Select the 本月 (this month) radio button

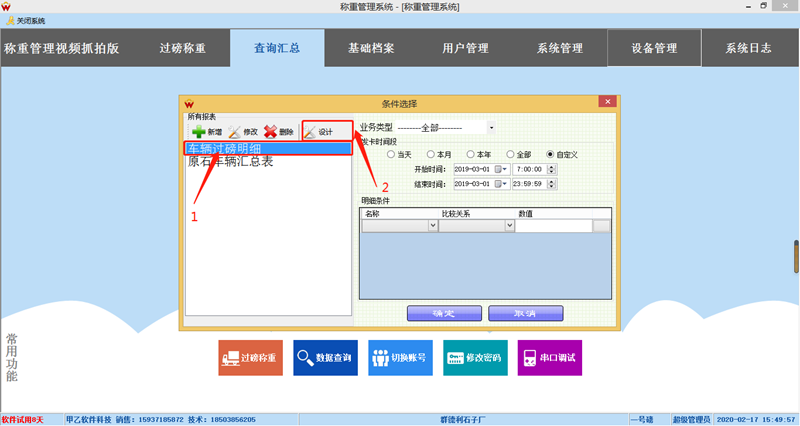point(432,154)
